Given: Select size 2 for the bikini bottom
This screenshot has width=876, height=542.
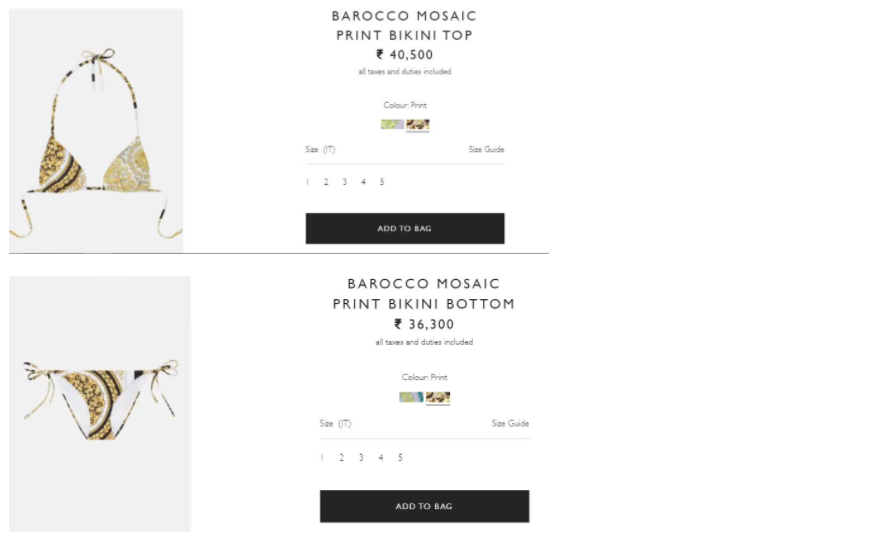Looking at the screenshot, I should pos(341,458).
